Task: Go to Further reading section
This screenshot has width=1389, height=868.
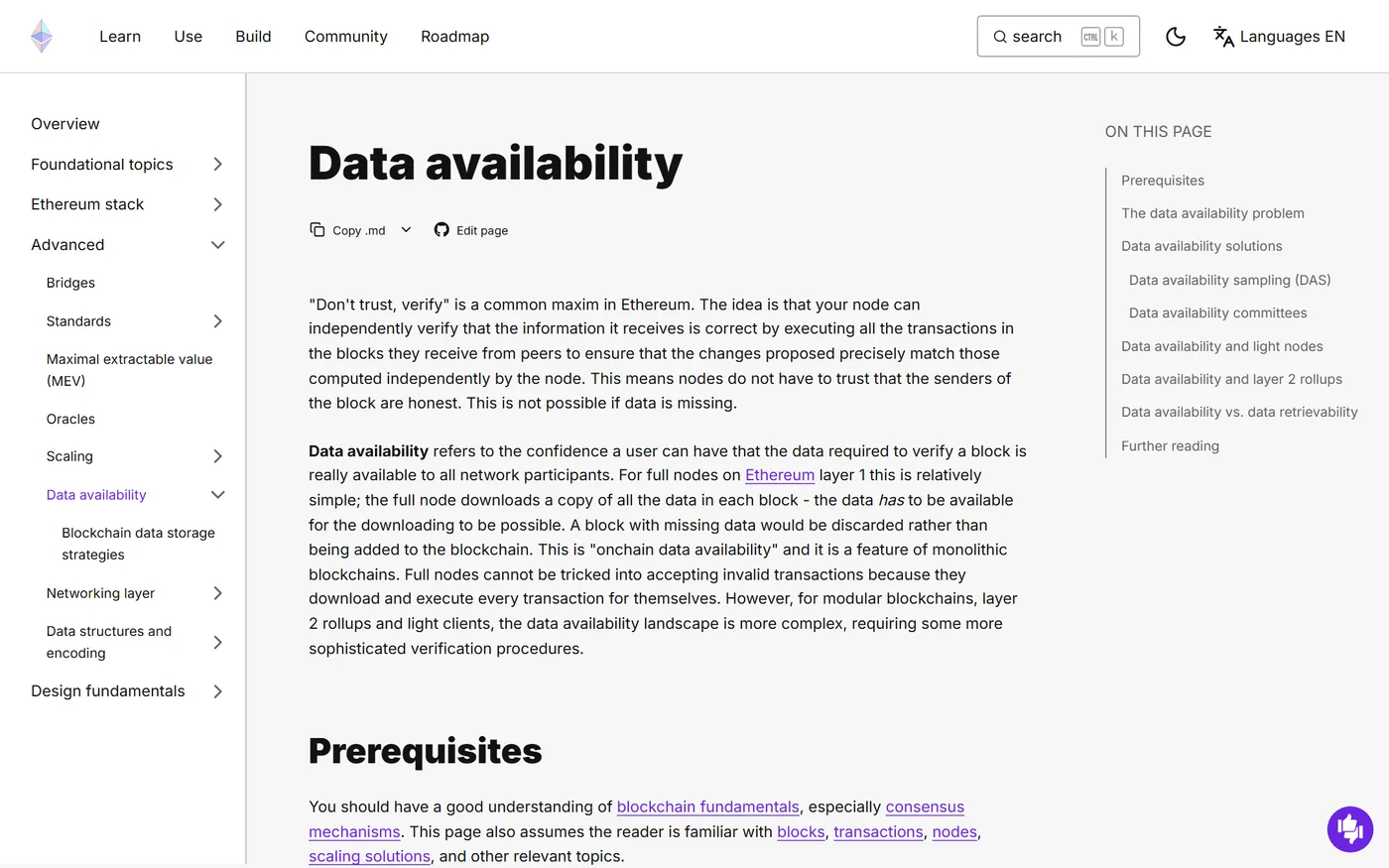Action: click(x=1170, y=445)
